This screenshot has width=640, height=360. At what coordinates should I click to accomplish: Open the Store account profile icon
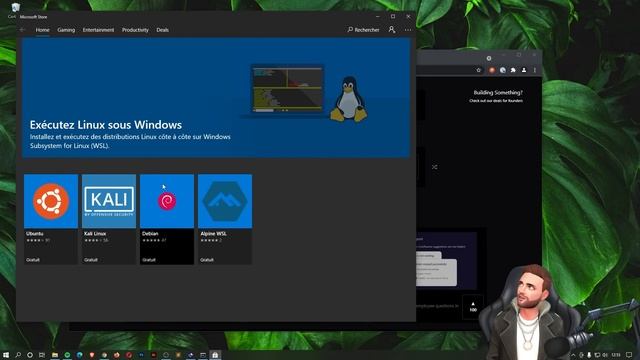[x=392, y=30]
